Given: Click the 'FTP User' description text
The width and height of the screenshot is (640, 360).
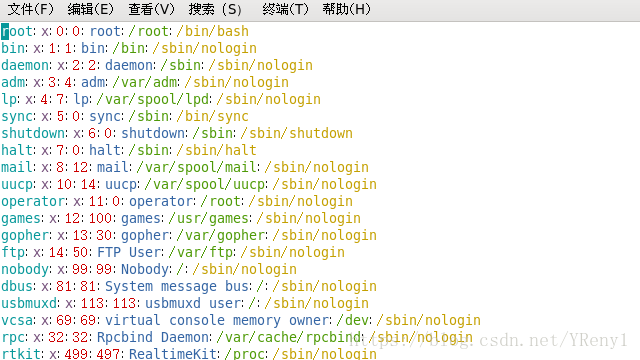Looking at the screenshot, I should [129, 252].
